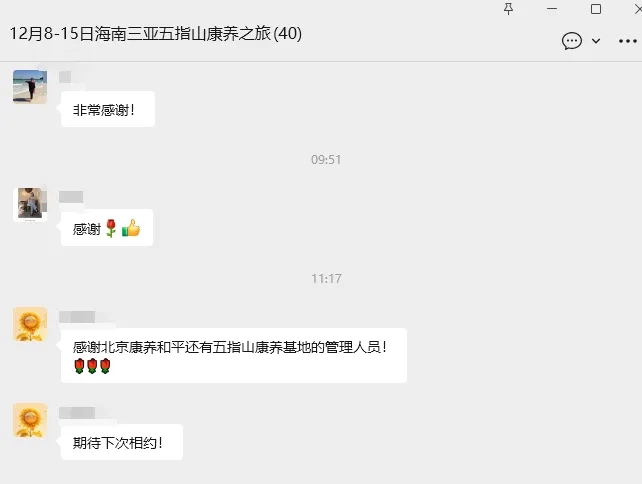
Task: Pin the chat window on top
Action: 508,9
